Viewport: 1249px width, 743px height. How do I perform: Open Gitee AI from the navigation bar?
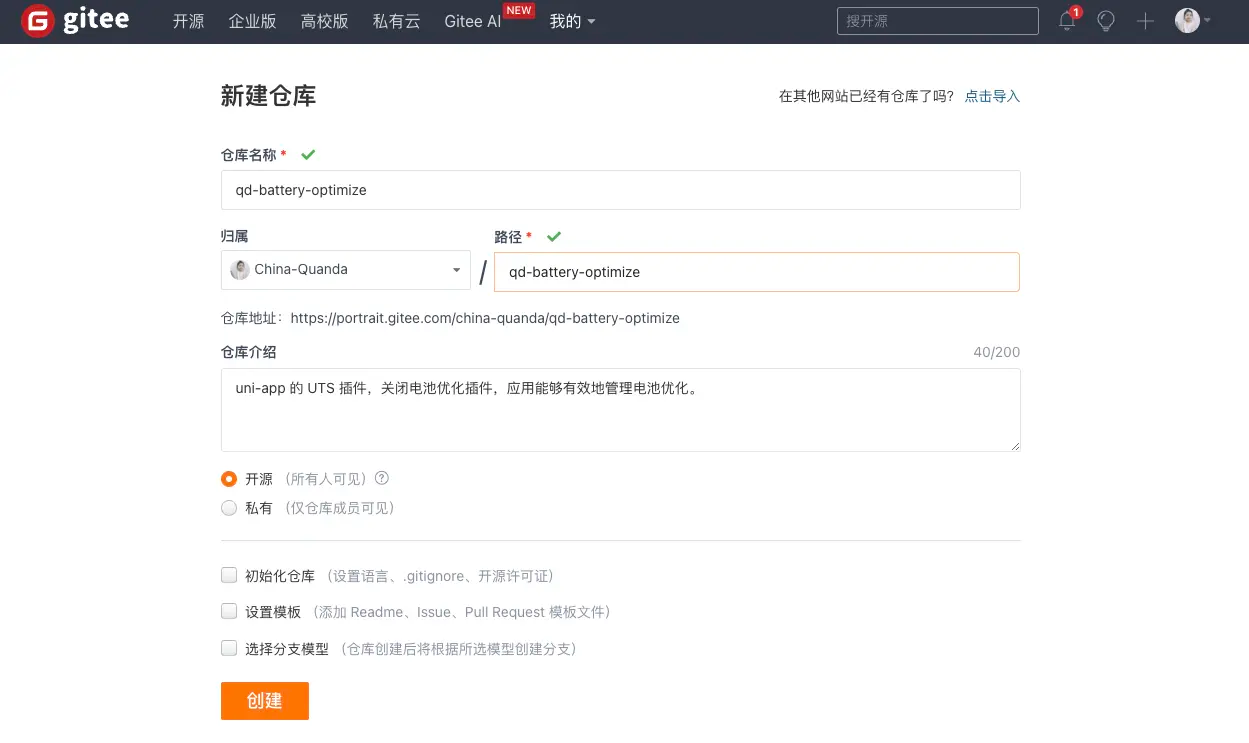[x=471, y=21]
